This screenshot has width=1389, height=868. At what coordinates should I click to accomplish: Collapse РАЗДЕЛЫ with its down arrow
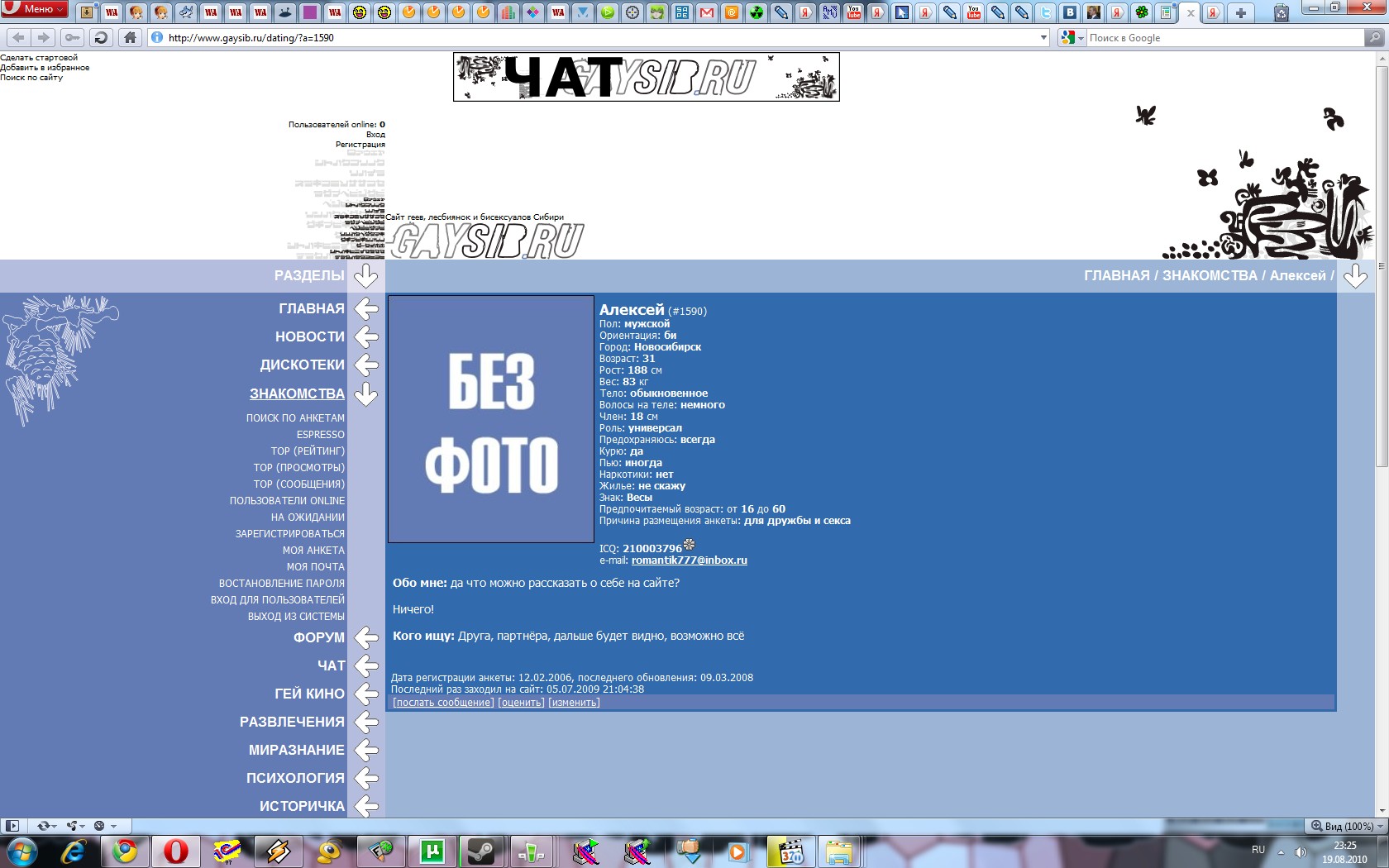[x=365, y=275]
